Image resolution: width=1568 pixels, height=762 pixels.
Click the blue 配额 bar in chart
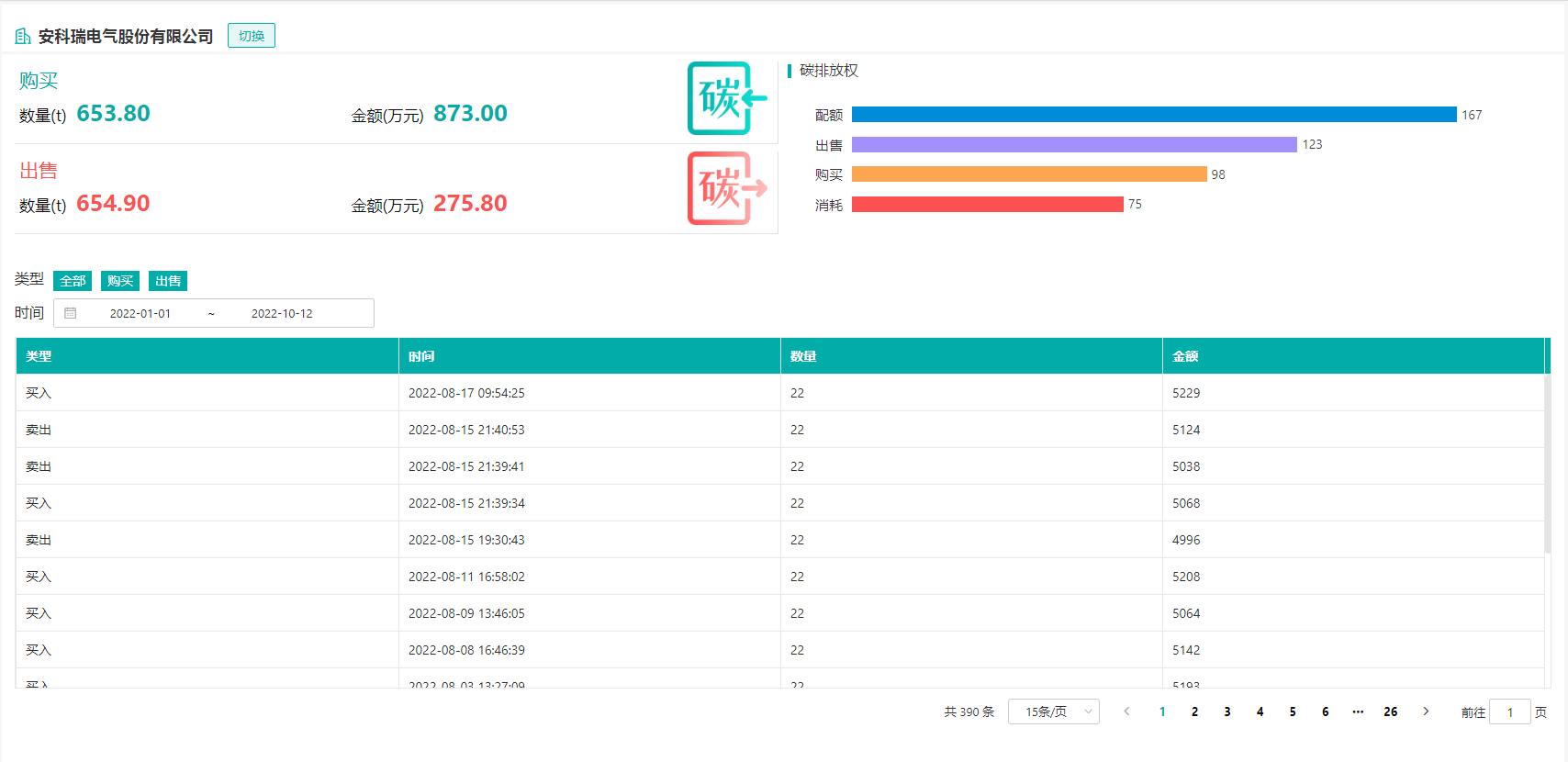point(1153,115)
